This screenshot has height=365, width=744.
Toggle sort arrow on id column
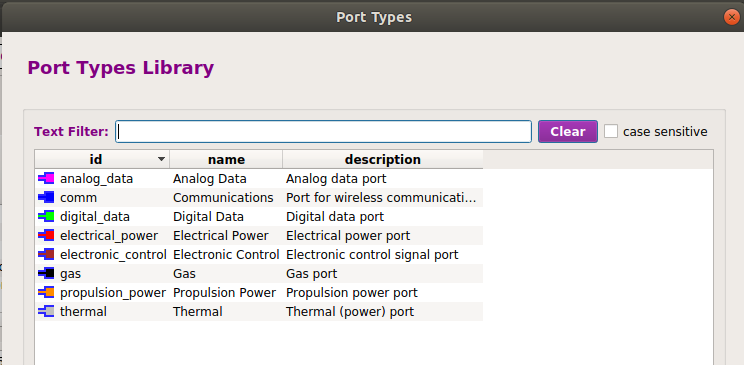click(162, 159)
